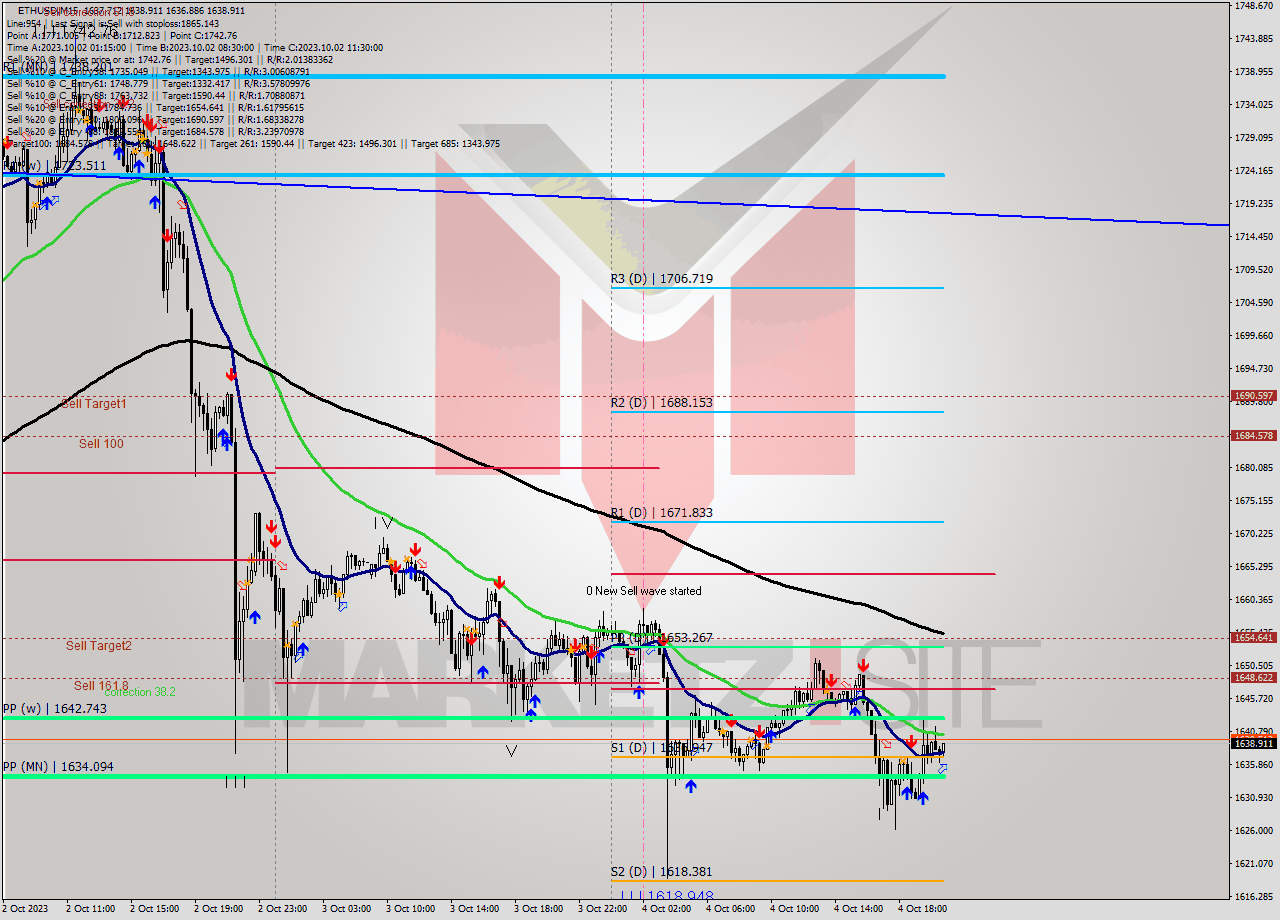
Task: Click the 2 Oct 11:00 time label
Action: (x=91, y=909)
